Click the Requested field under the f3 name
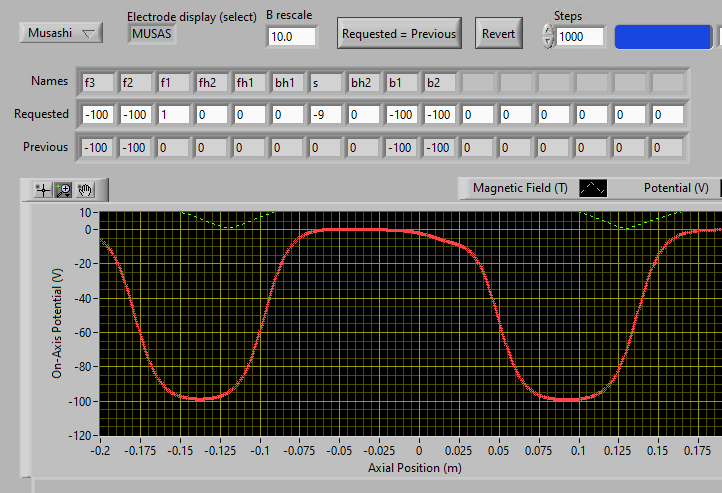This screenshot has height=493, width=722. click(x=97, y=115)
